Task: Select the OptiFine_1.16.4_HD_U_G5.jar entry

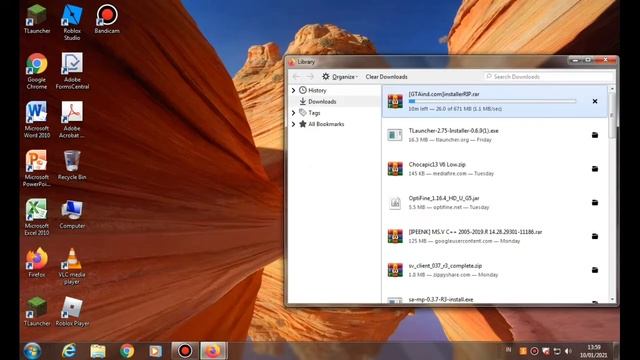Action: click(x=495, y=202)
